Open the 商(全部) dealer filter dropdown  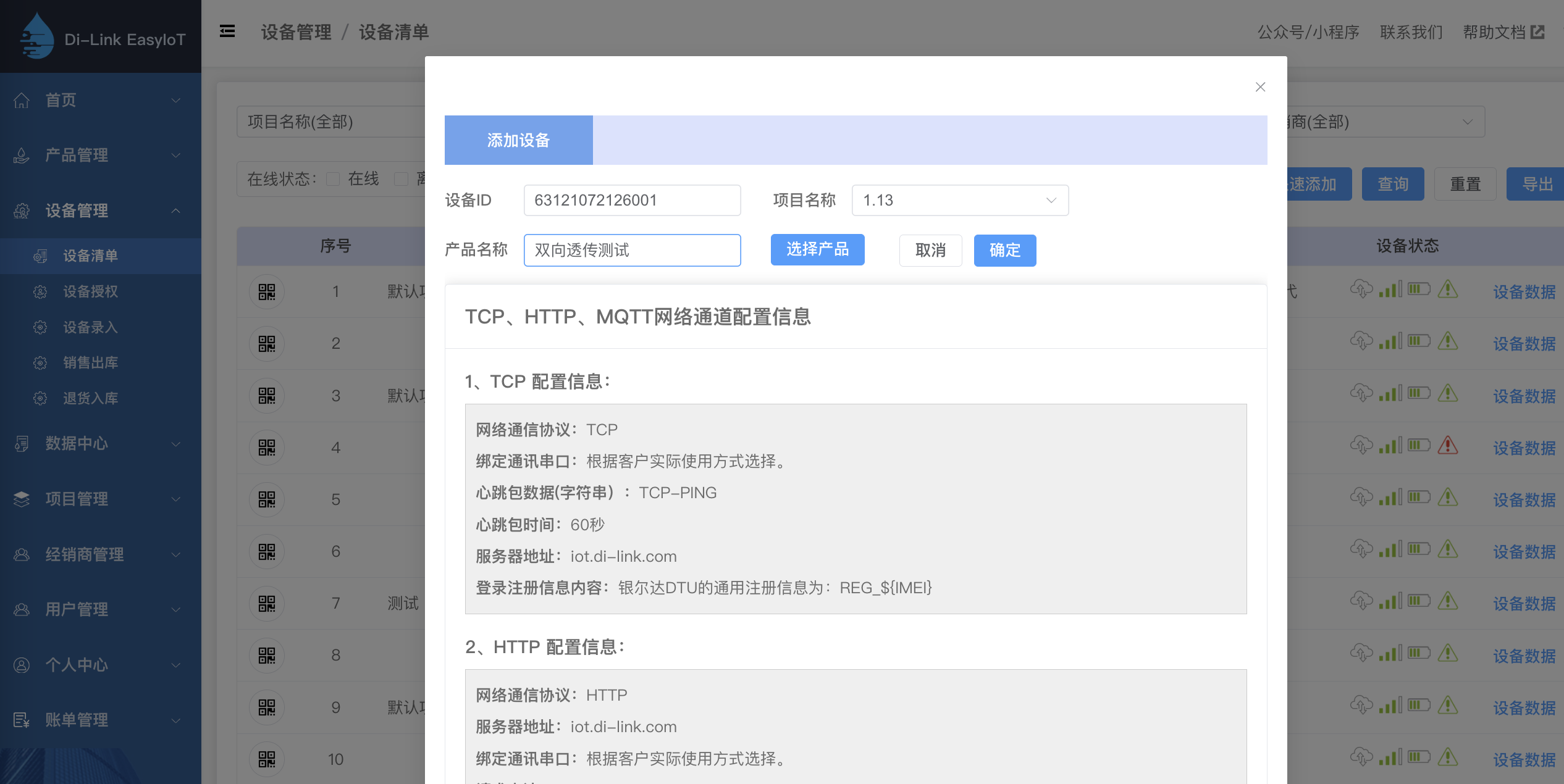1385,122
